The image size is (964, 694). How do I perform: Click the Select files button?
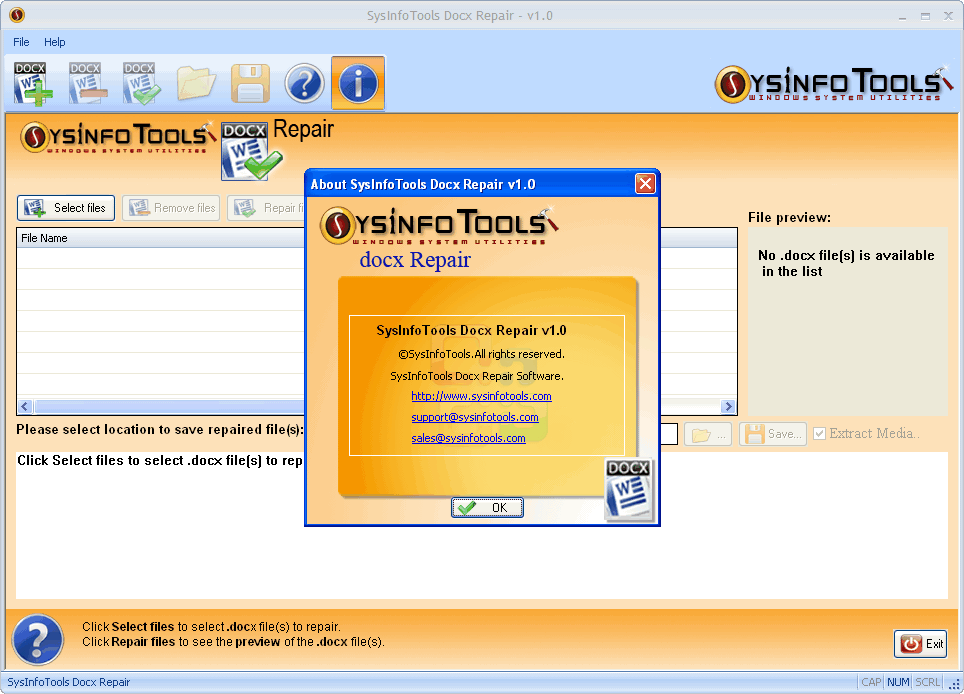(66, 208)
